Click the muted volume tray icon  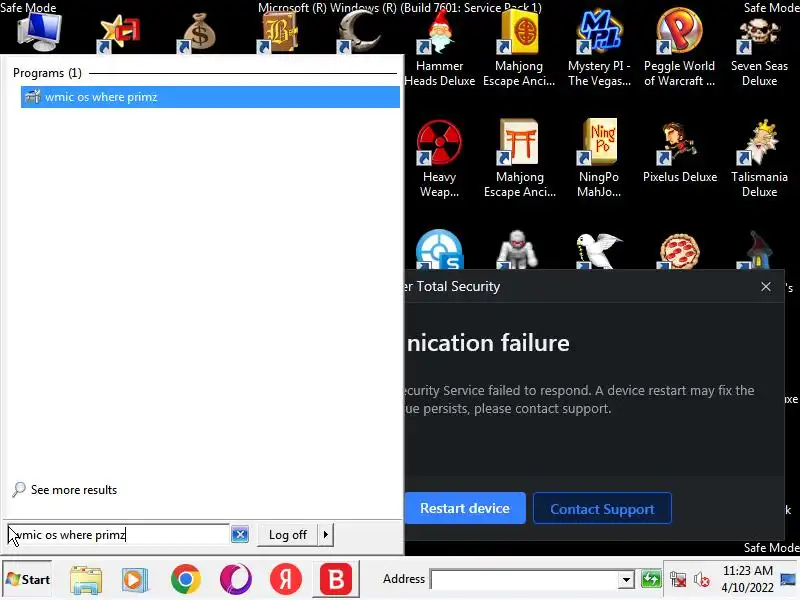(702, 580)
